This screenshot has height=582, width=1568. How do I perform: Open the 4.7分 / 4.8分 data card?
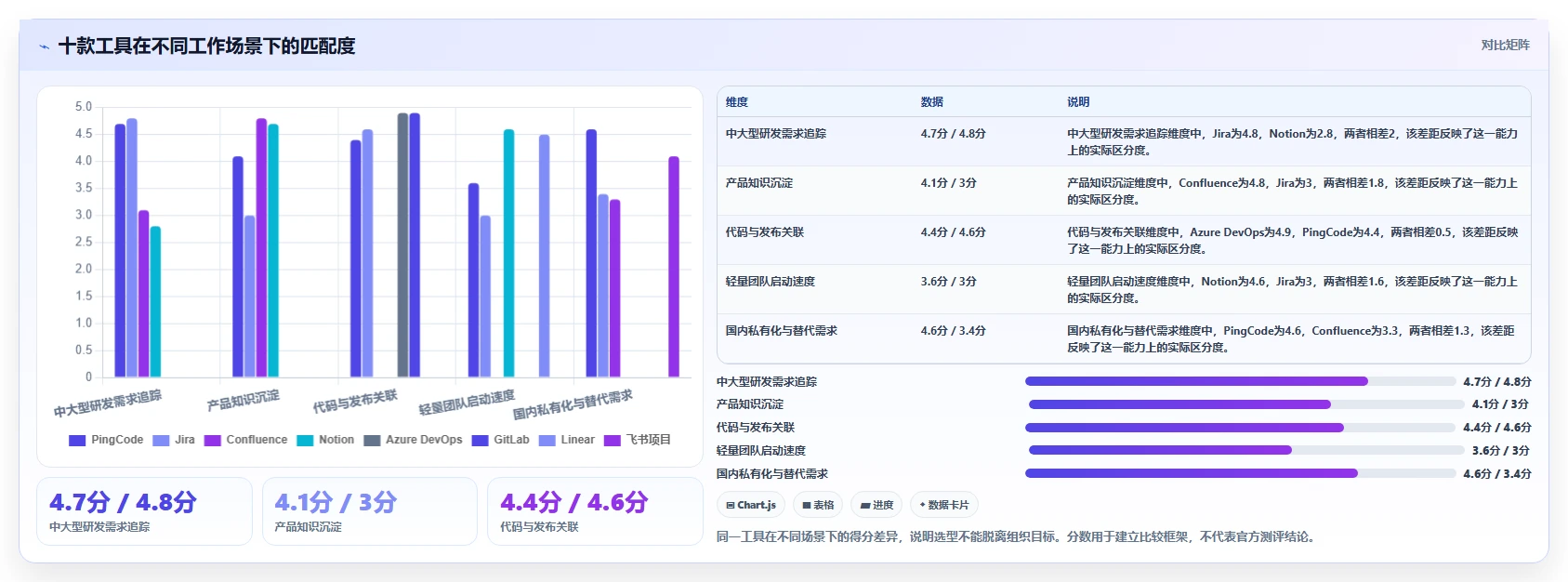point(144,511)
